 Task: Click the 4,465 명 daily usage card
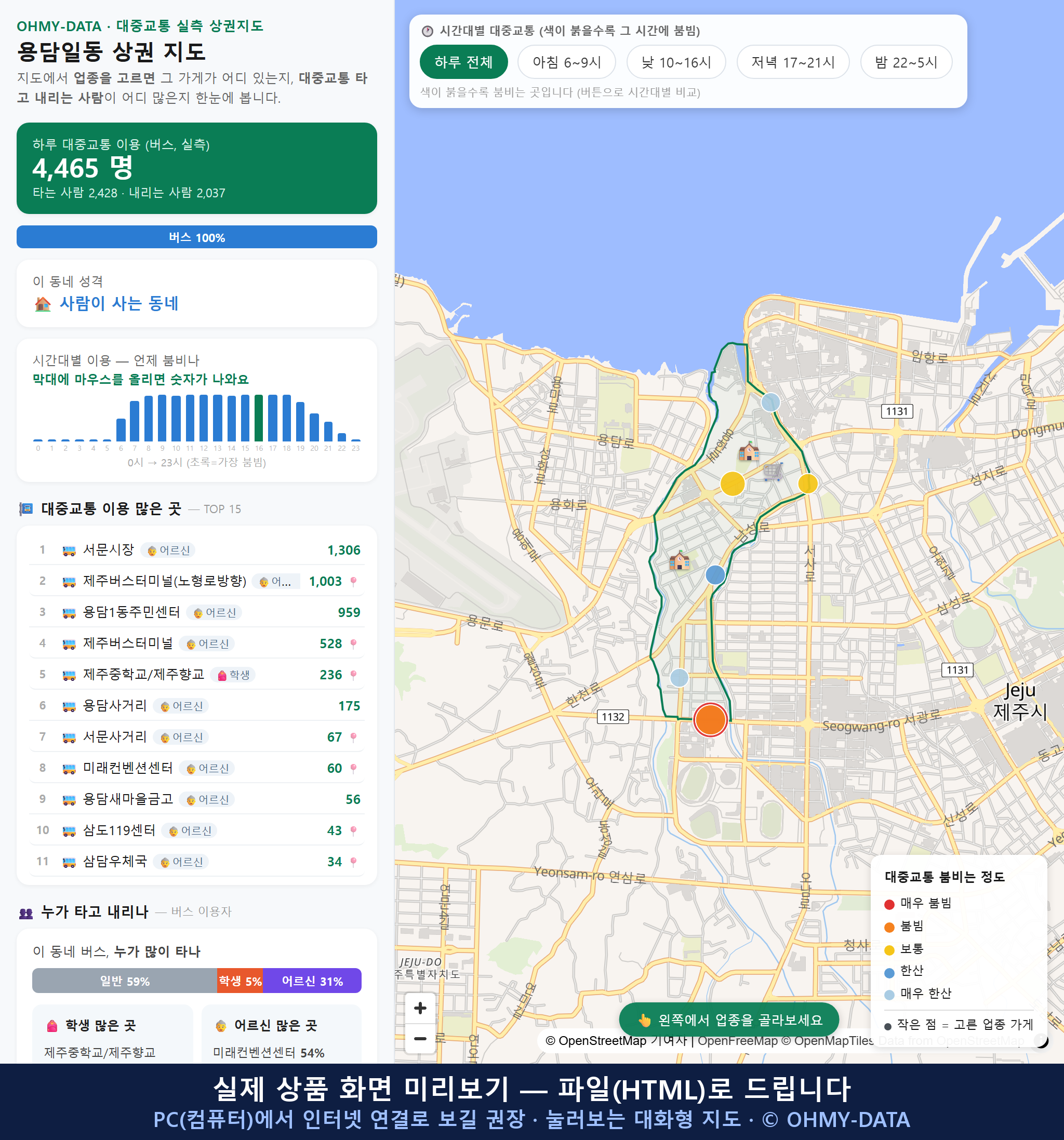click(x=197, y=168)
